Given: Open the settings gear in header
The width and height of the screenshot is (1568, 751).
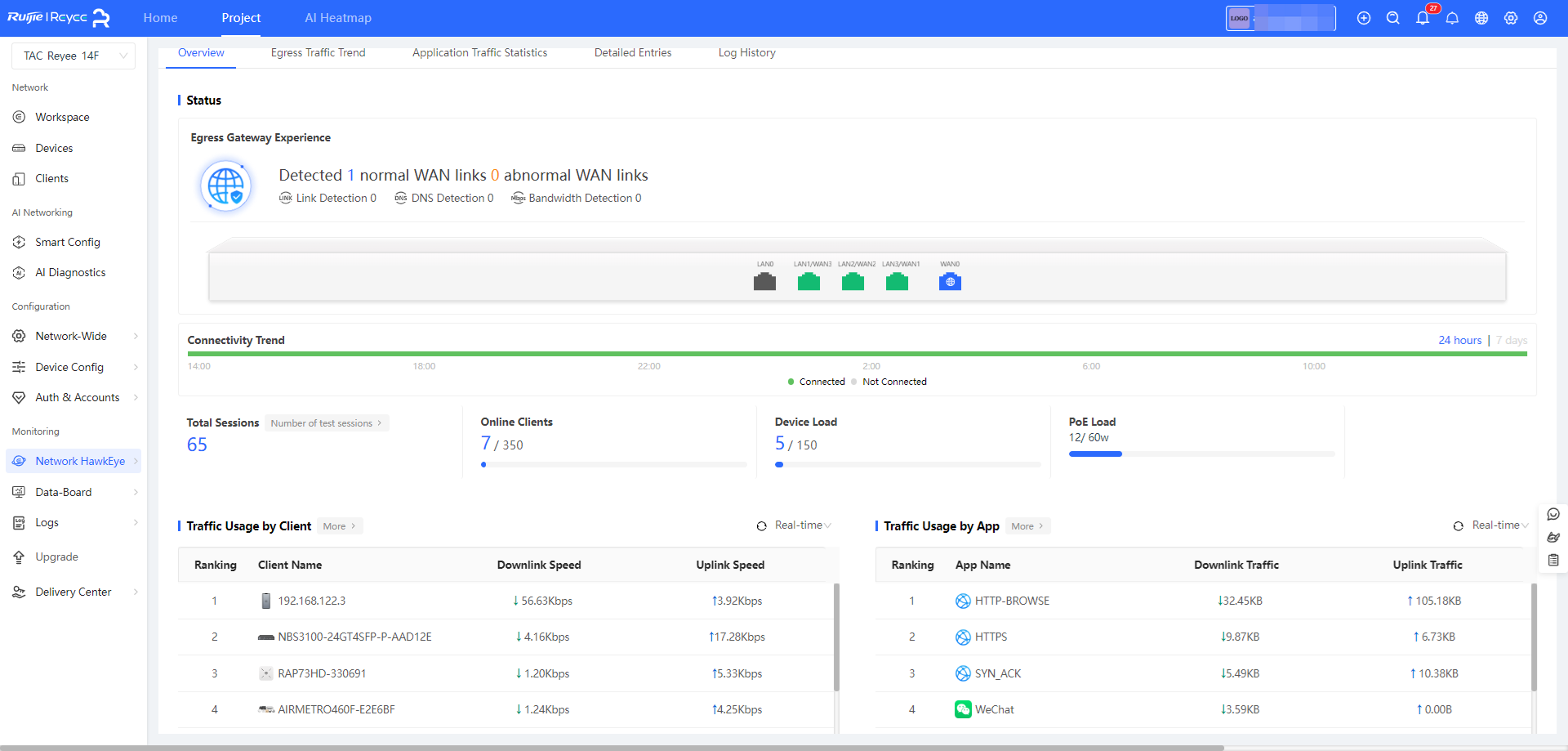Looking at the screenshot, I should point(1511,18).
